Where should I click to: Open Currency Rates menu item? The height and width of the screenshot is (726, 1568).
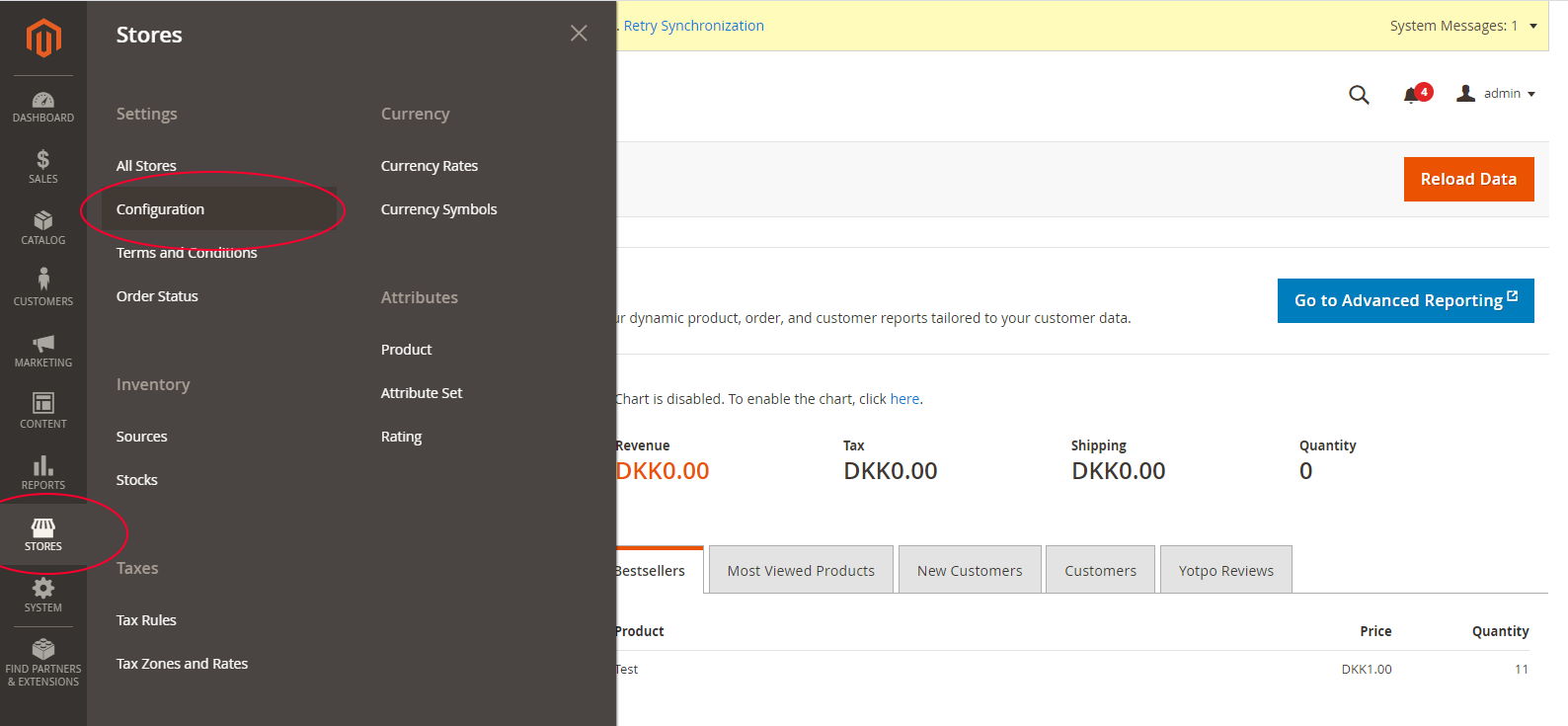[x=430, y=166]
